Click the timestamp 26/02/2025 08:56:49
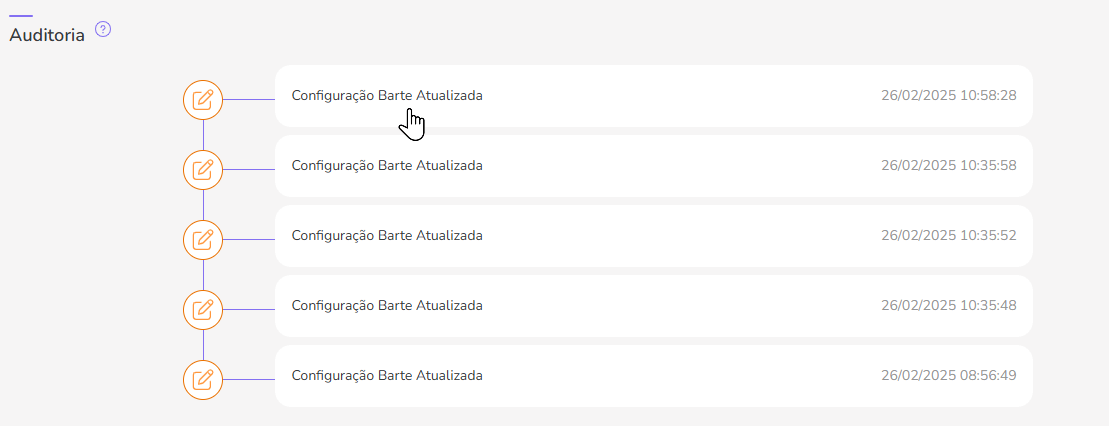This screenshot has width=1109, height=426. click(948, 376)
